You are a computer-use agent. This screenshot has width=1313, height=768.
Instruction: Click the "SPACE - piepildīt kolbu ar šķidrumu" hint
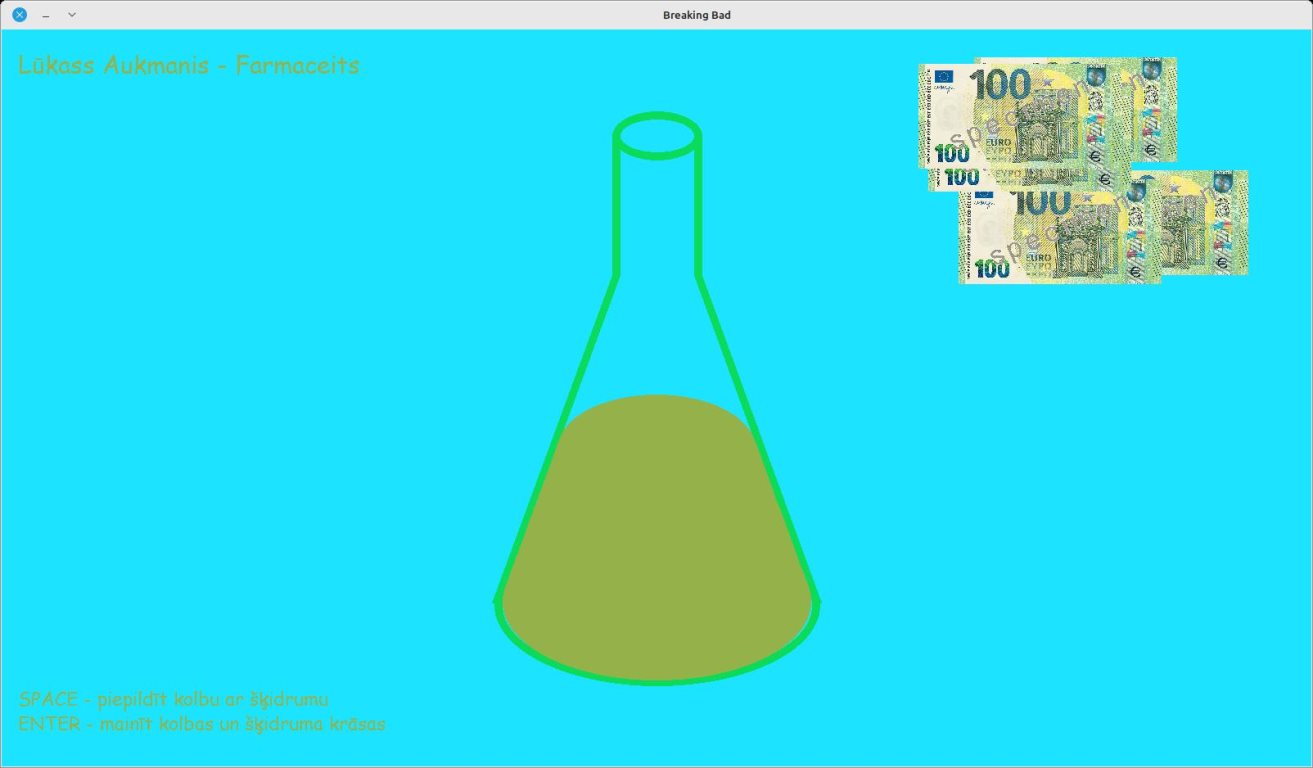[x=174, y=700]
